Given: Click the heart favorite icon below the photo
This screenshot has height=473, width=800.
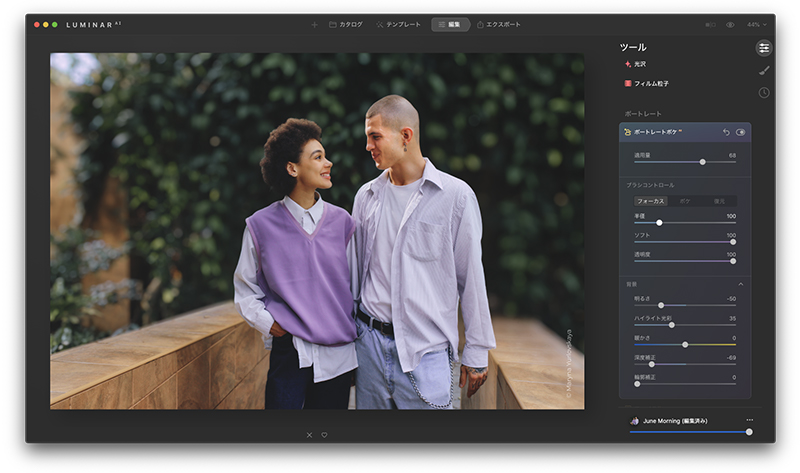Looking at the screenshot, I should pos(324,435).
